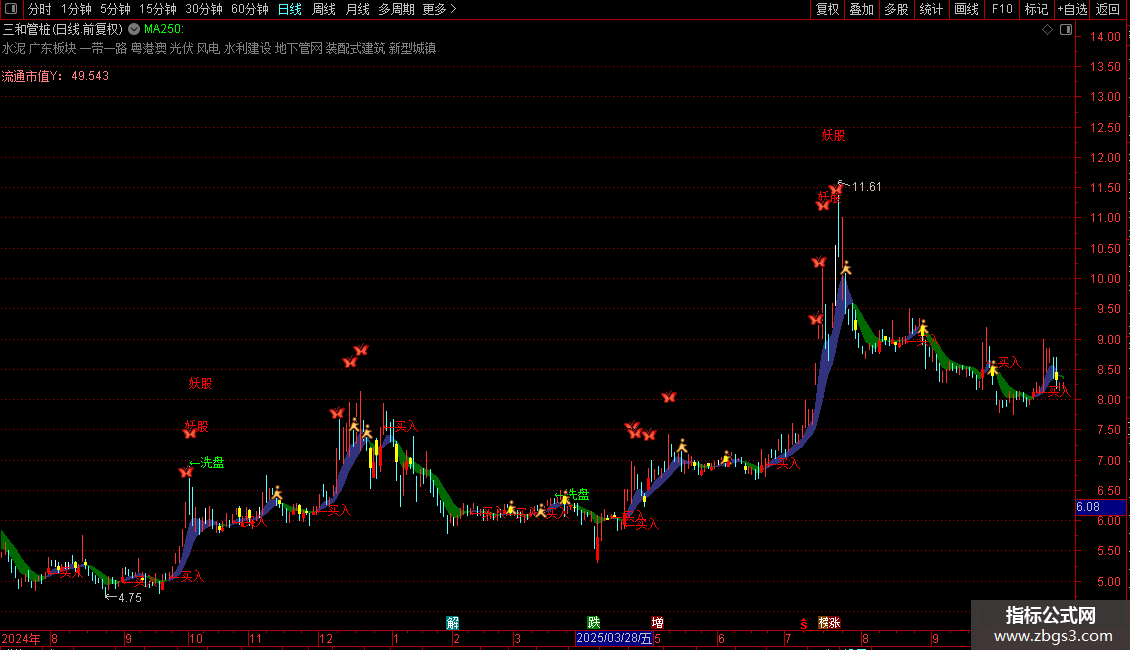Open the F10 company info
The width and height of the screenshot is (1130, 650).
1002,9
